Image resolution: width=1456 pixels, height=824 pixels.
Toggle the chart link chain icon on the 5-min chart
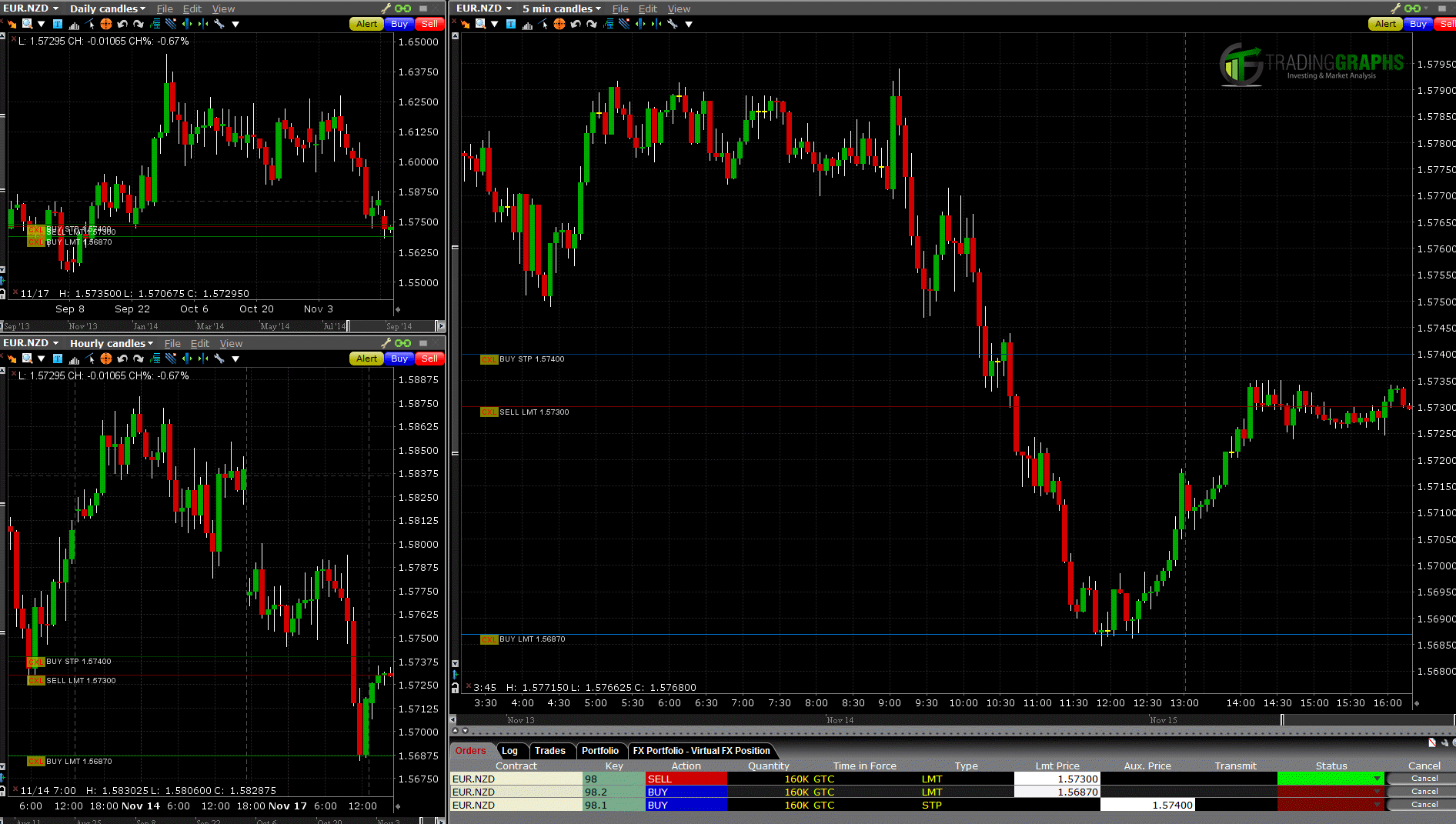1414,8
